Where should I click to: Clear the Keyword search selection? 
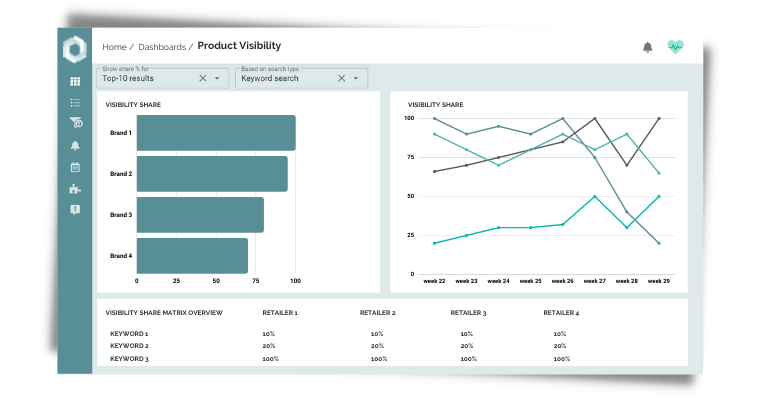(341, 78)
